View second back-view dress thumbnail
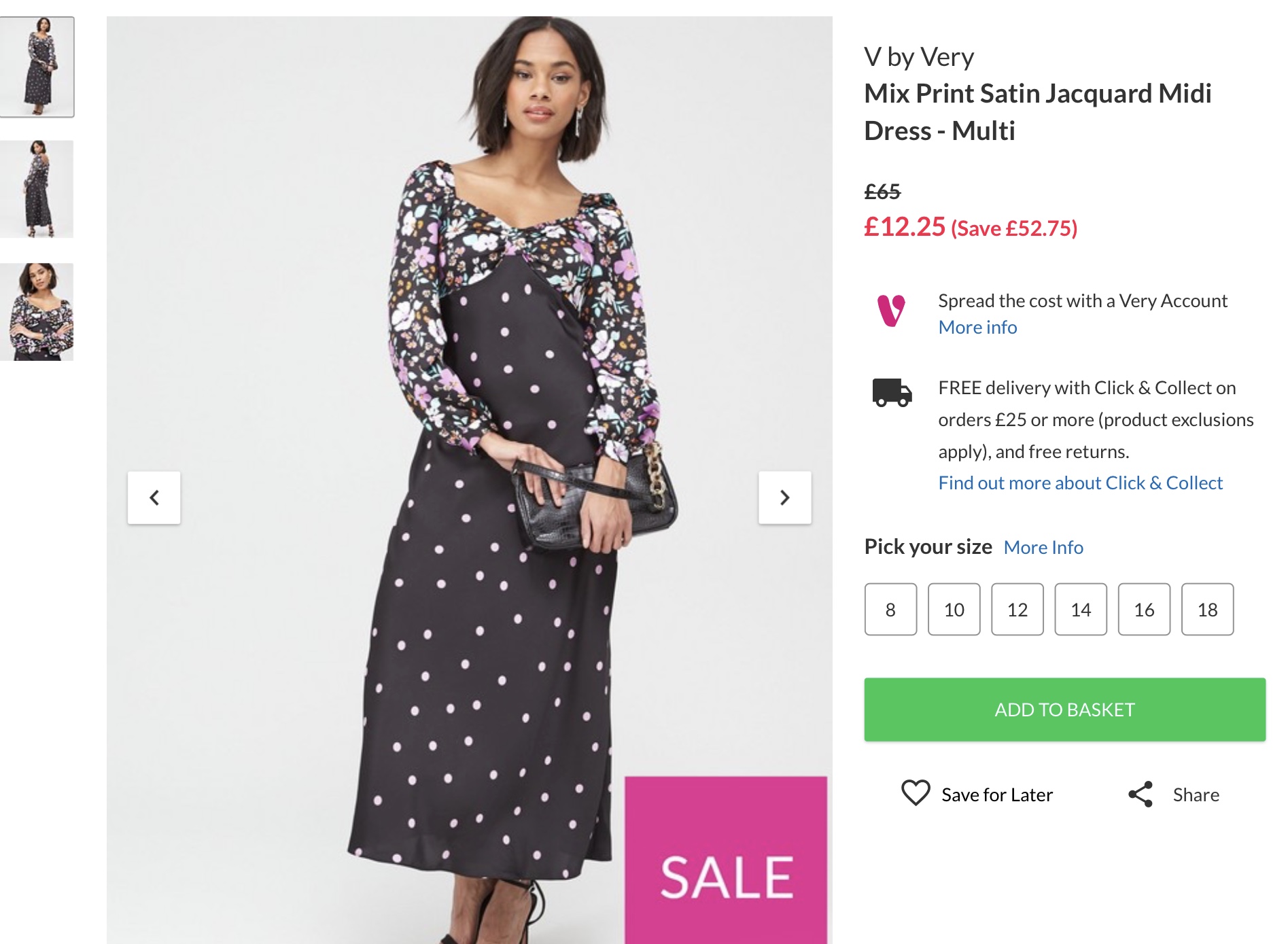Viewport: 1288px width, 944px height. (x=37, y=189)
